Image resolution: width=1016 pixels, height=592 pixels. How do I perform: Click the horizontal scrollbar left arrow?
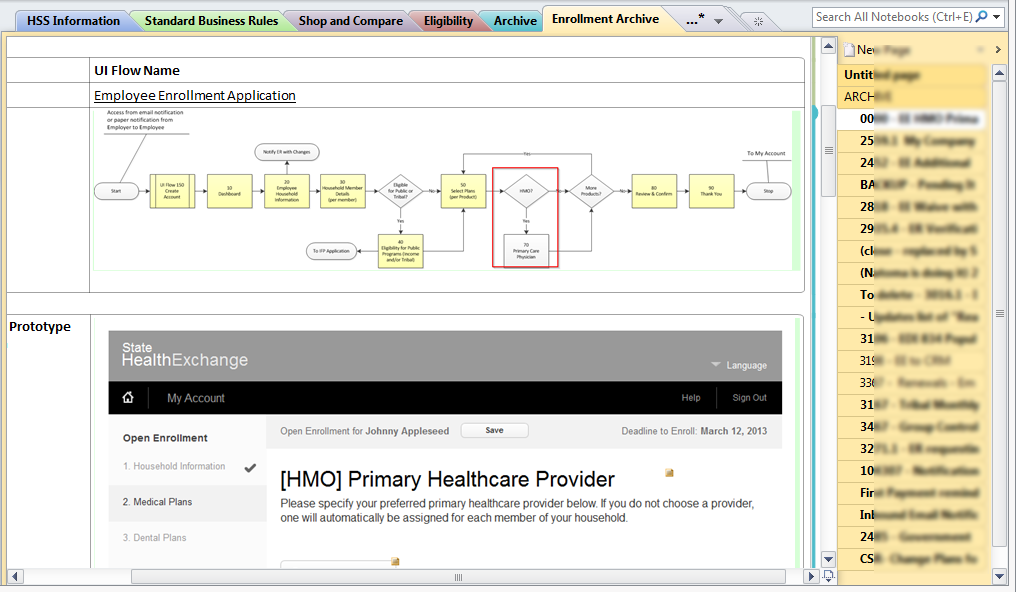click(x=14, y=576)
